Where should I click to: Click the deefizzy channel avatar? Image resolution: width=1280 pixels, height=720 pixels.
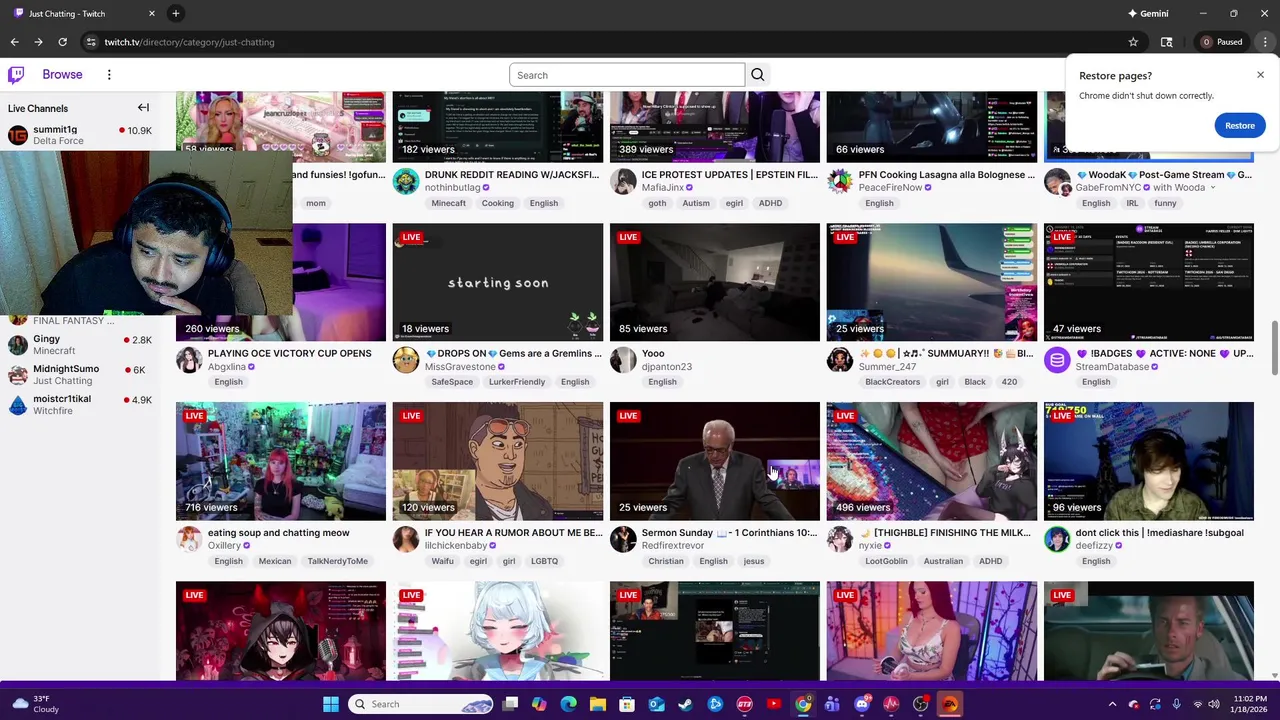click(1057, 539)
